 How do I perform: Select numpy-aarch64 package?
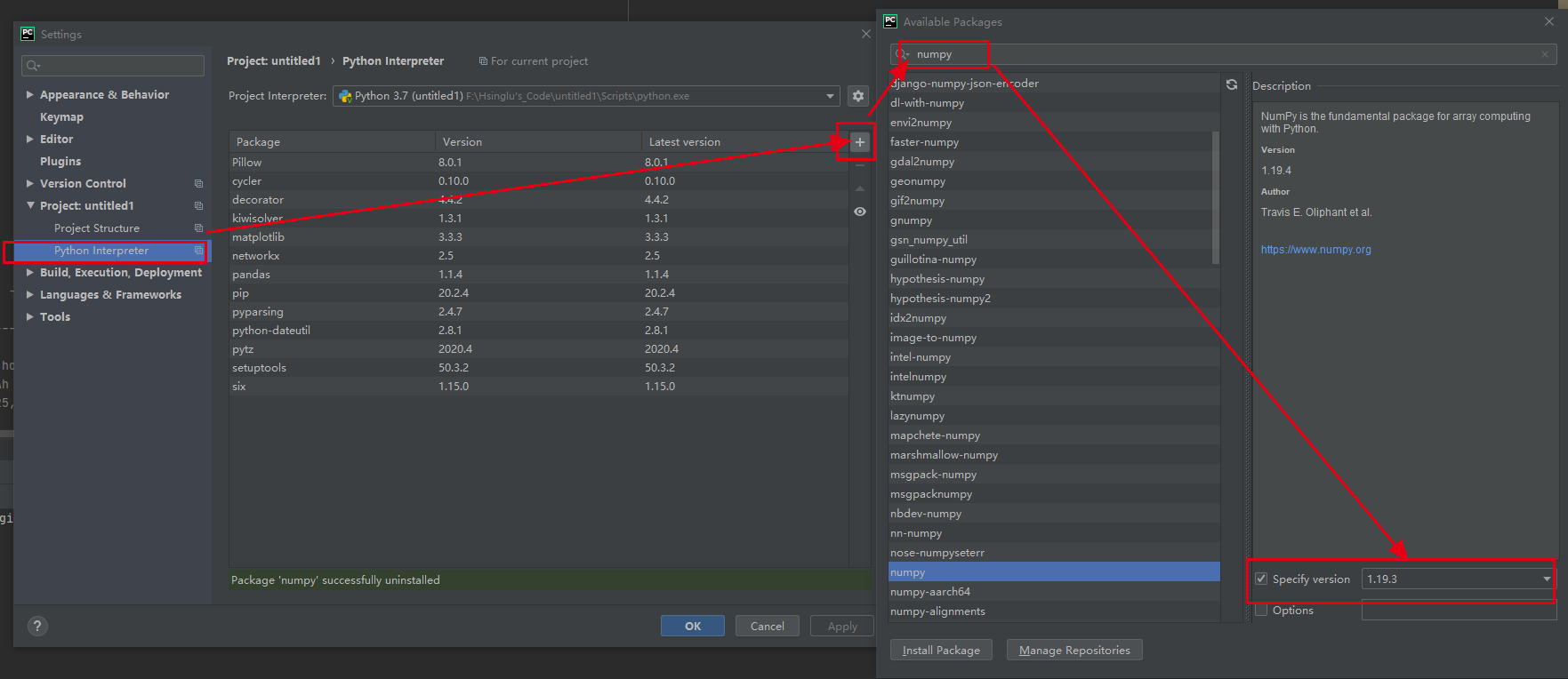1054,592
